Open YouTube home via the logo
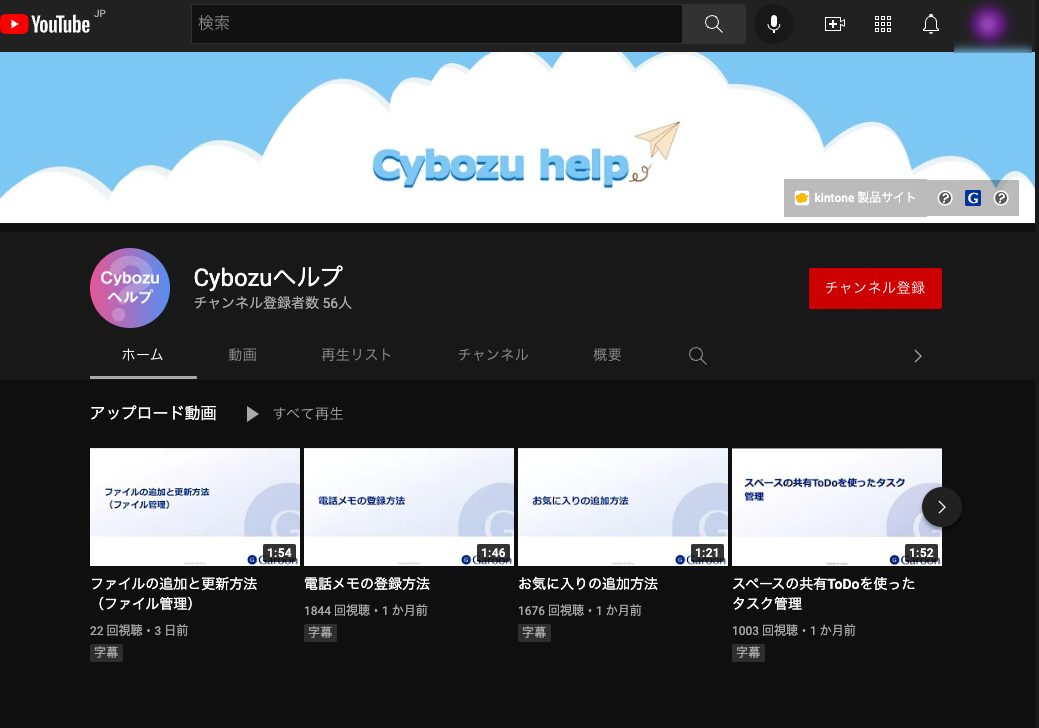This screenshot has width=1039, height=728. tap(45, 24)
